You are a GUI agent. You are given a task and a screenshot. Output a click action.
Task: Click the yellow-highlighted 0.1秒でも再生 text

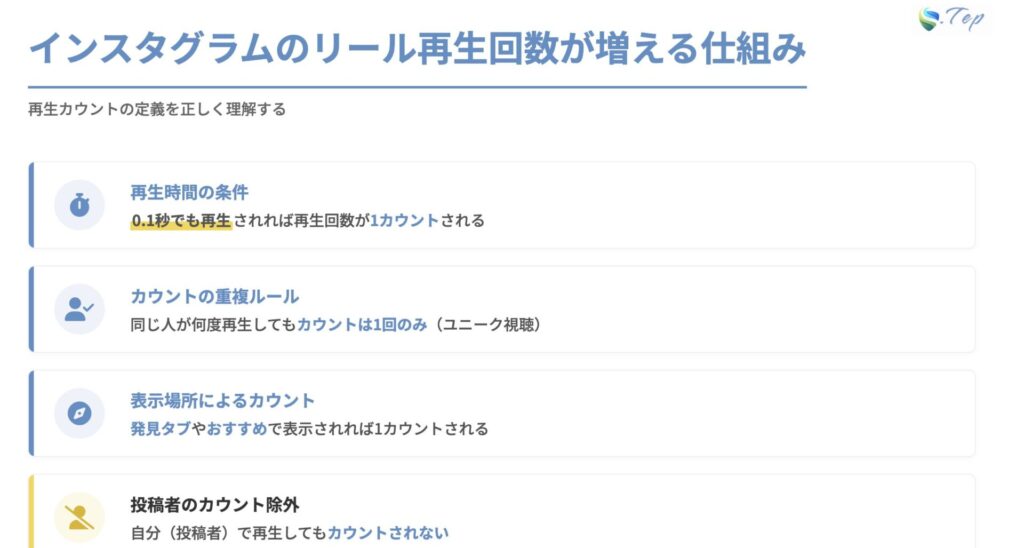[x=181, y=220]
